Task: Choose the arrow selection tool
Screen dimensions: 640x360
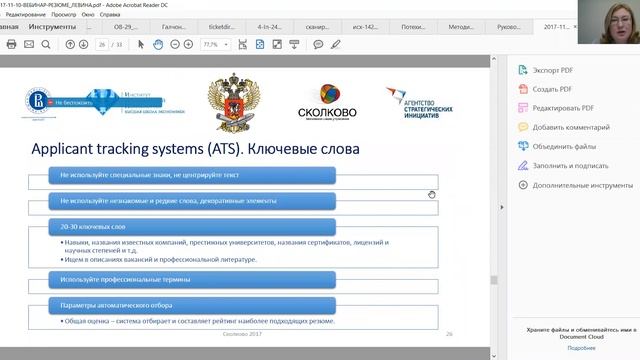Action: (141, 44)
